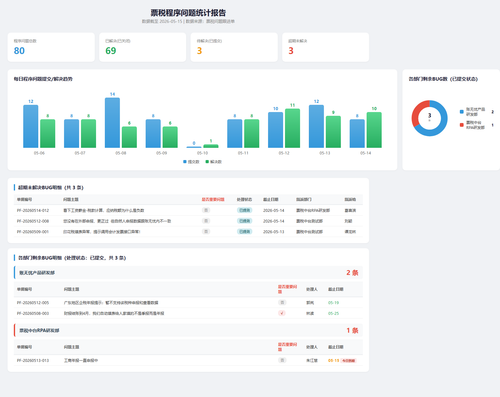Click the status badge in row PF-20260512-008
500x397 pixels.
coord(245,221)
